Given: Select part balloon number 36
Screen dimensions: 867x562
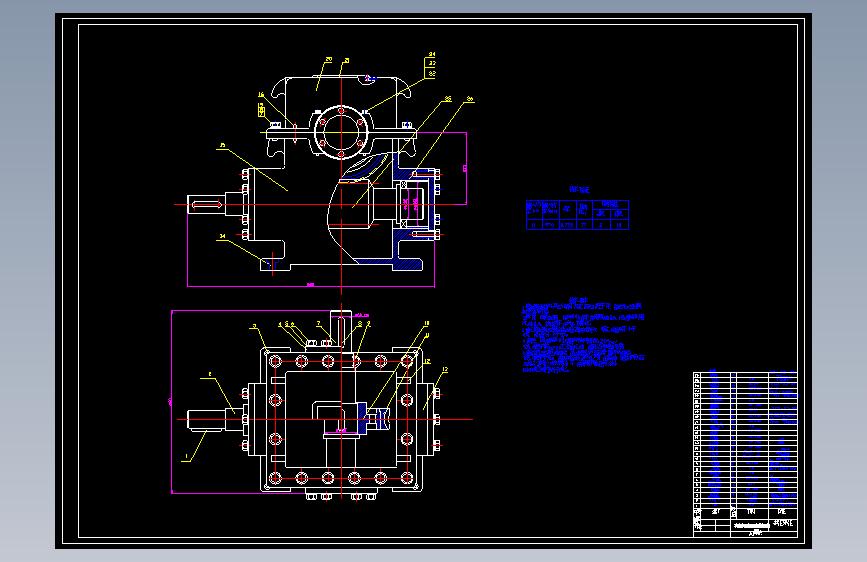Looking at the screenshot, I should (470, 100).
